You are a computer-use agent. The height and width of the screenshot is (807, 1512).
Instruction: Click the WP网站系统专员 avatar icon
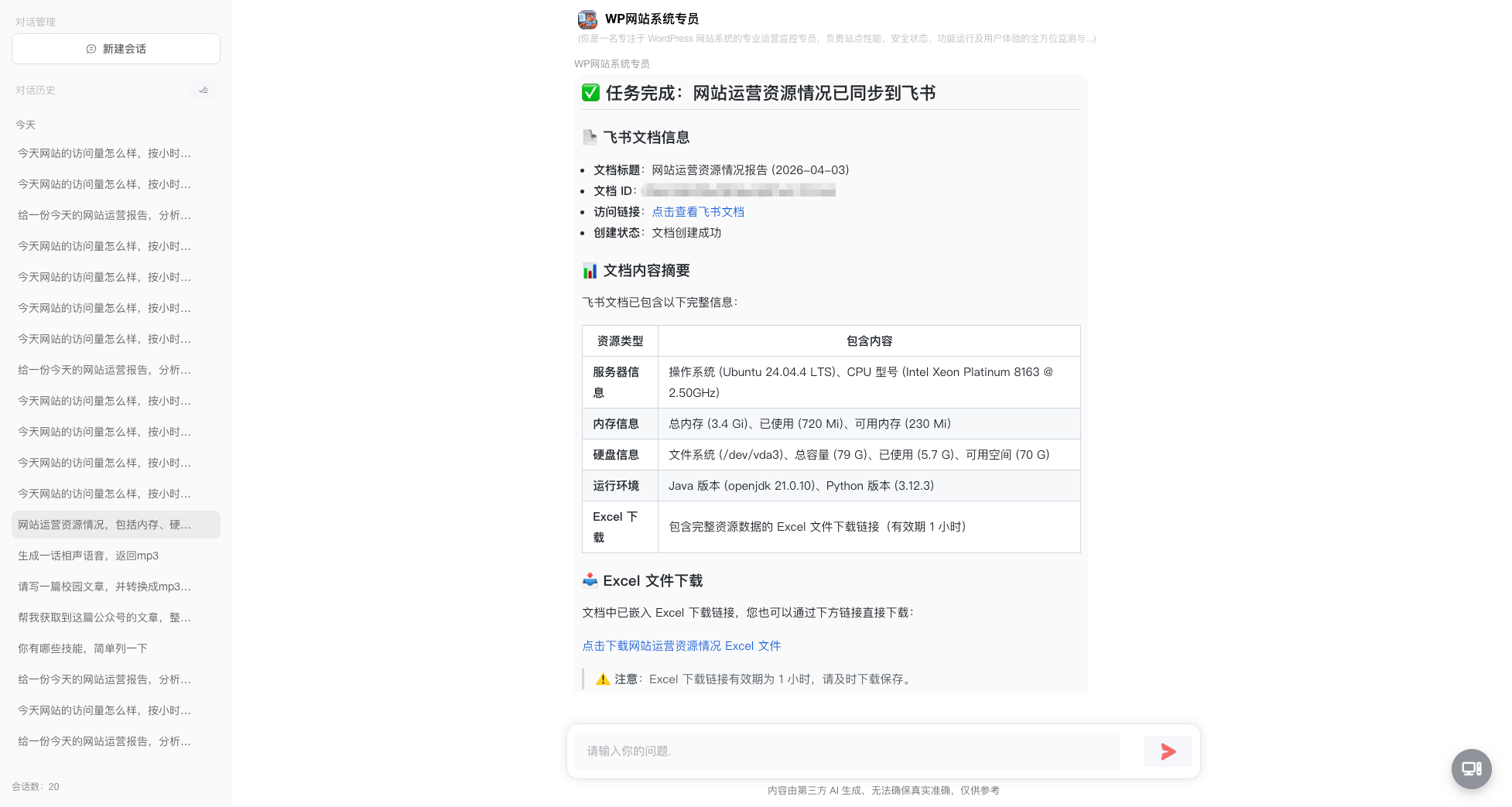587,19
